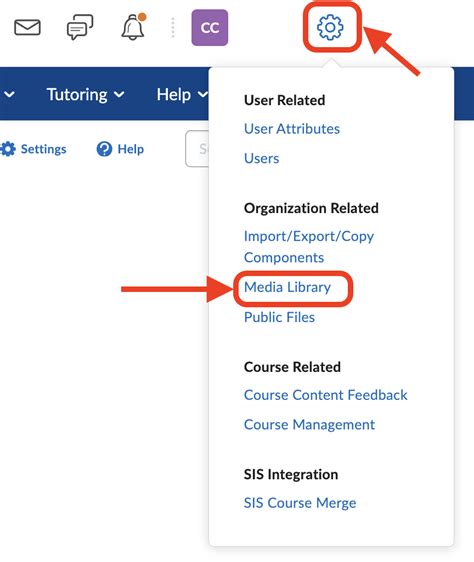The height and width of the screenshot is (562, 474).
Task: Expand the Tutoring dropdown menu
Action: click(85, 95)
